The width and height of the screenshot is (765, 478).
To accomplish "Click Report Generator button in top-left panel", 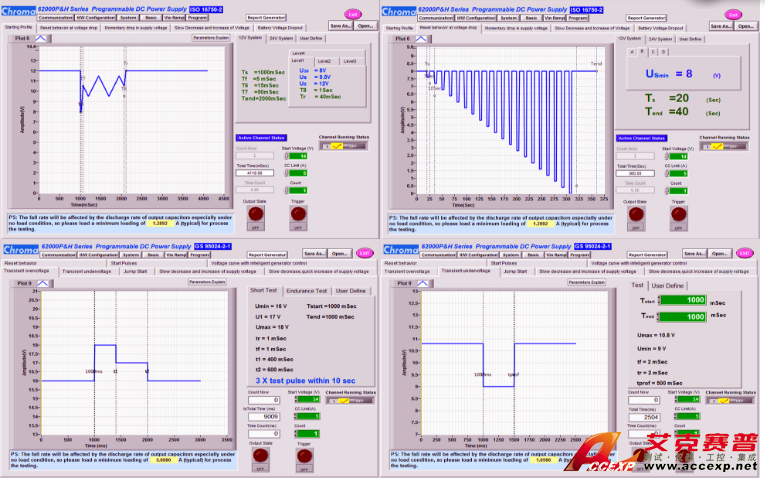I will pyautogui.click(x=266, y=17).
